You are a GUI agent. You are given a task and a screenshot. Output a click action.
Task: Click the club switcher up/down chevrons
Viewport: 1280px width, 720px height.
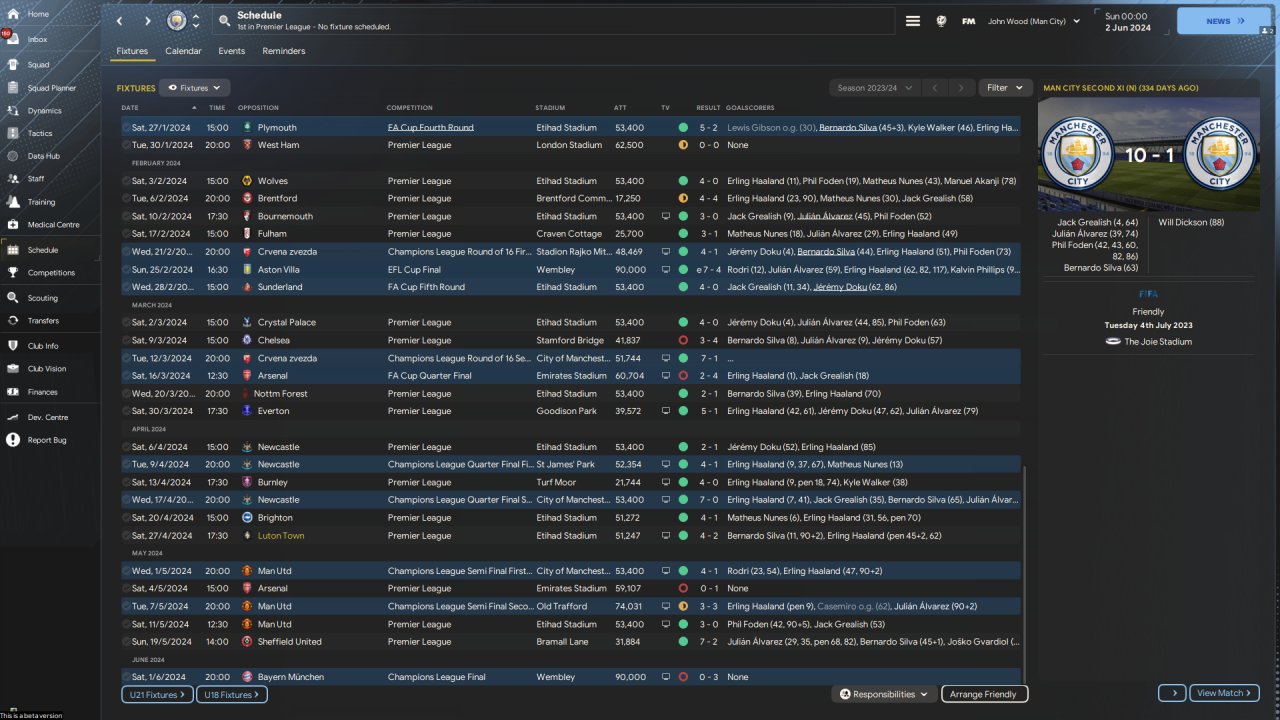(197, 21)
